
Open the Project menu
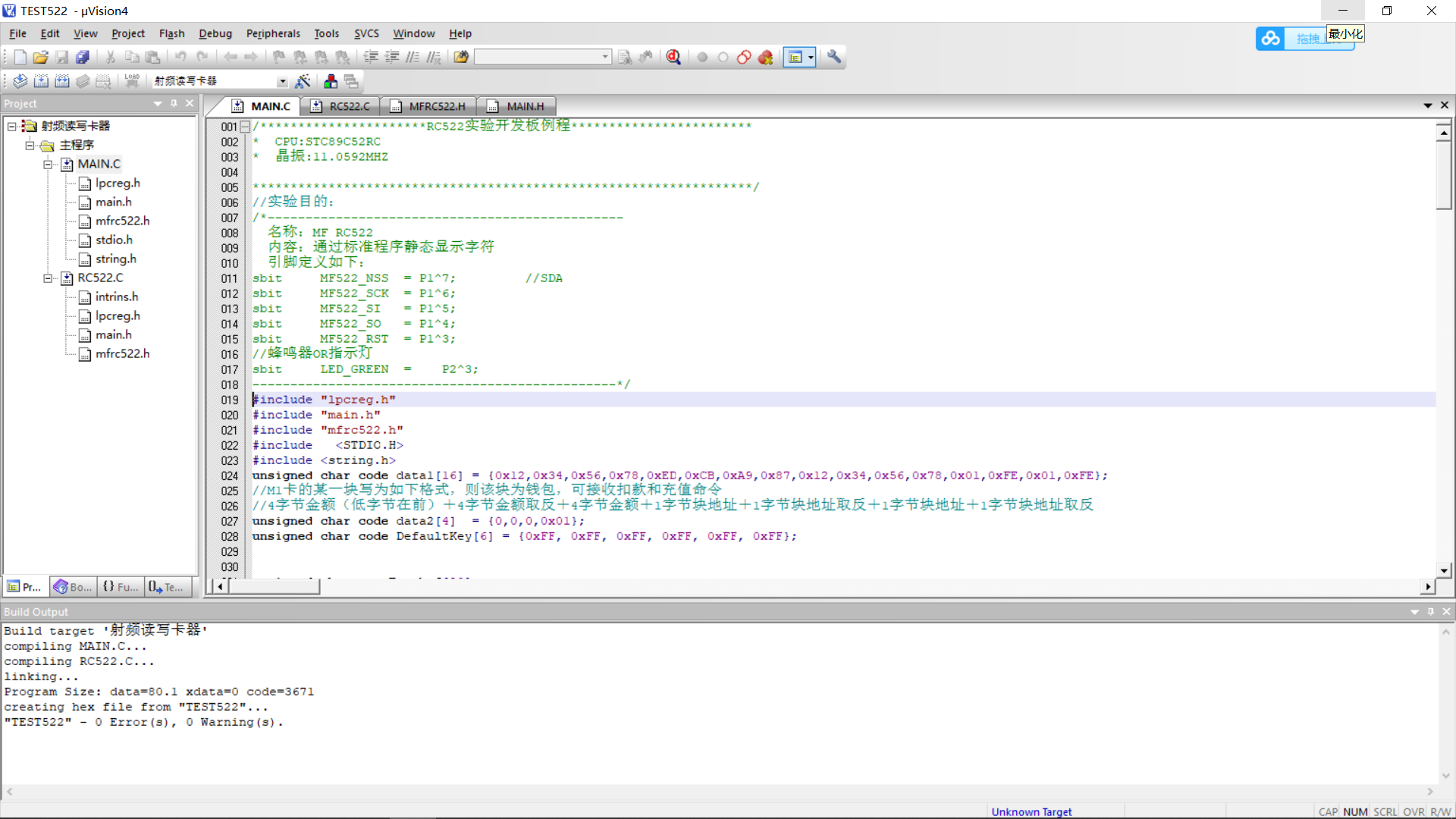pyautogui.click(x=127, y=33)
